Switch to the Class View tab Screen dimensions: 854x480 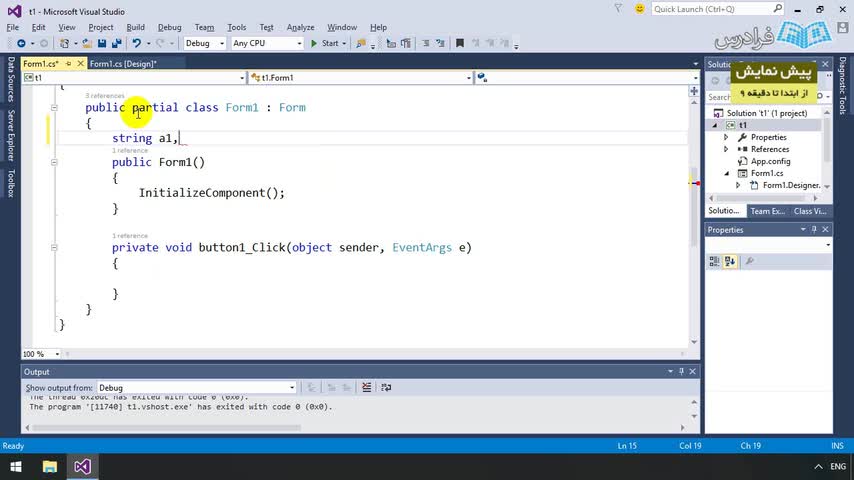click(810, 211)
